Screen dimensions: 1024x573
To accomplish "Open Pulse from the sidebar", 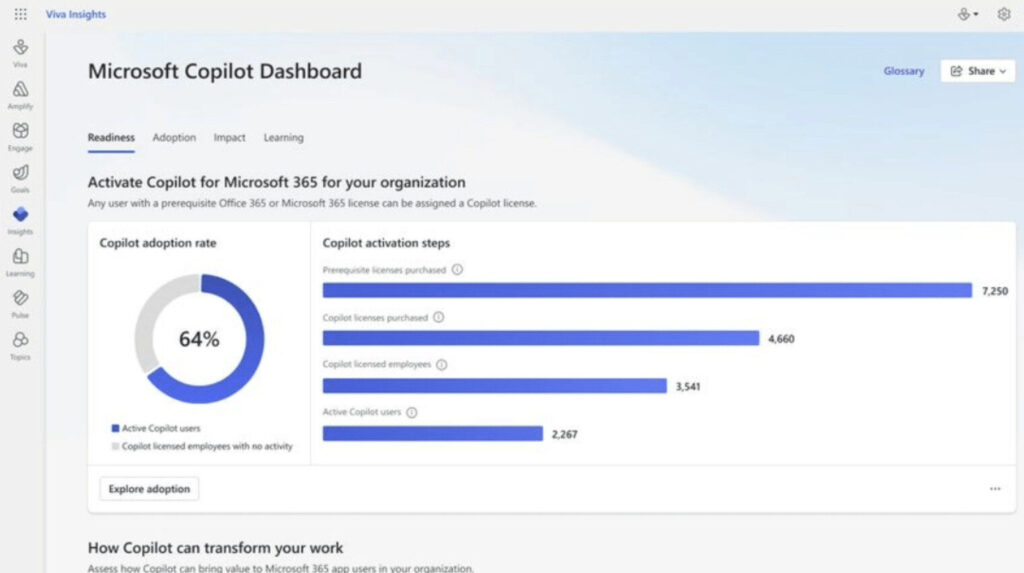I will coord(20,304).
